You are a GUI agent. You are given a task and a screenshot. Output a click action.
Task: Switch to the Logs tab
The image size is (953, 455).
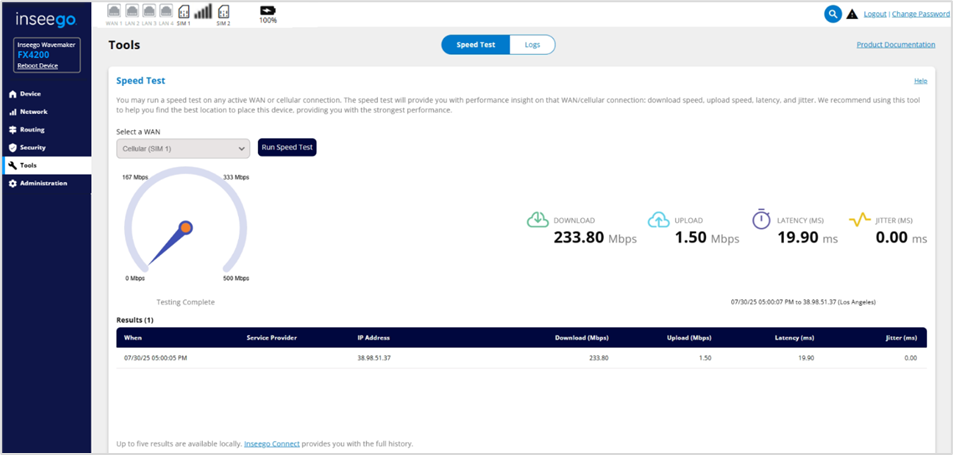(531, 45)
